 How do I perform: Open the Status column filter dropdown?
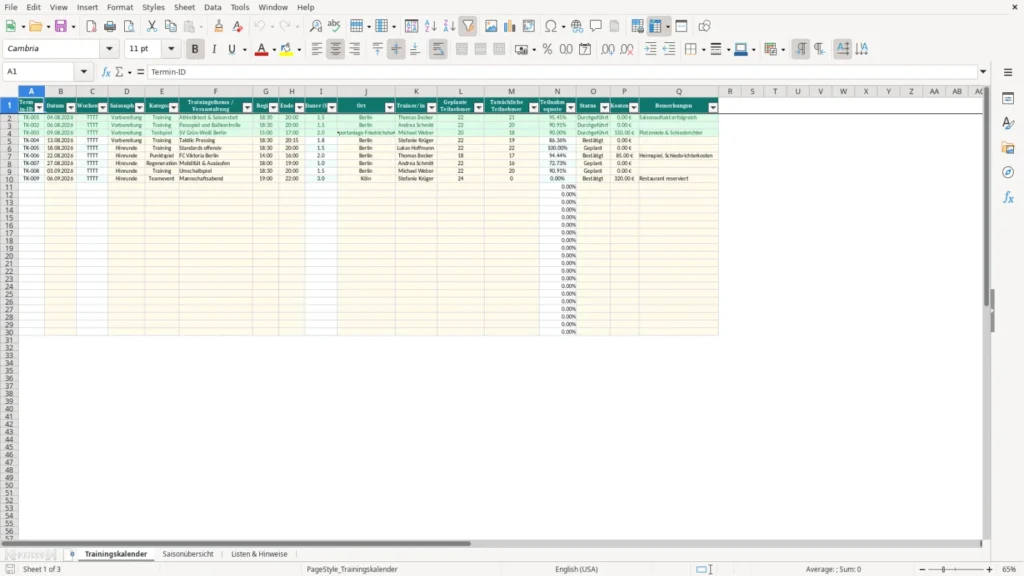pos(604,107)
